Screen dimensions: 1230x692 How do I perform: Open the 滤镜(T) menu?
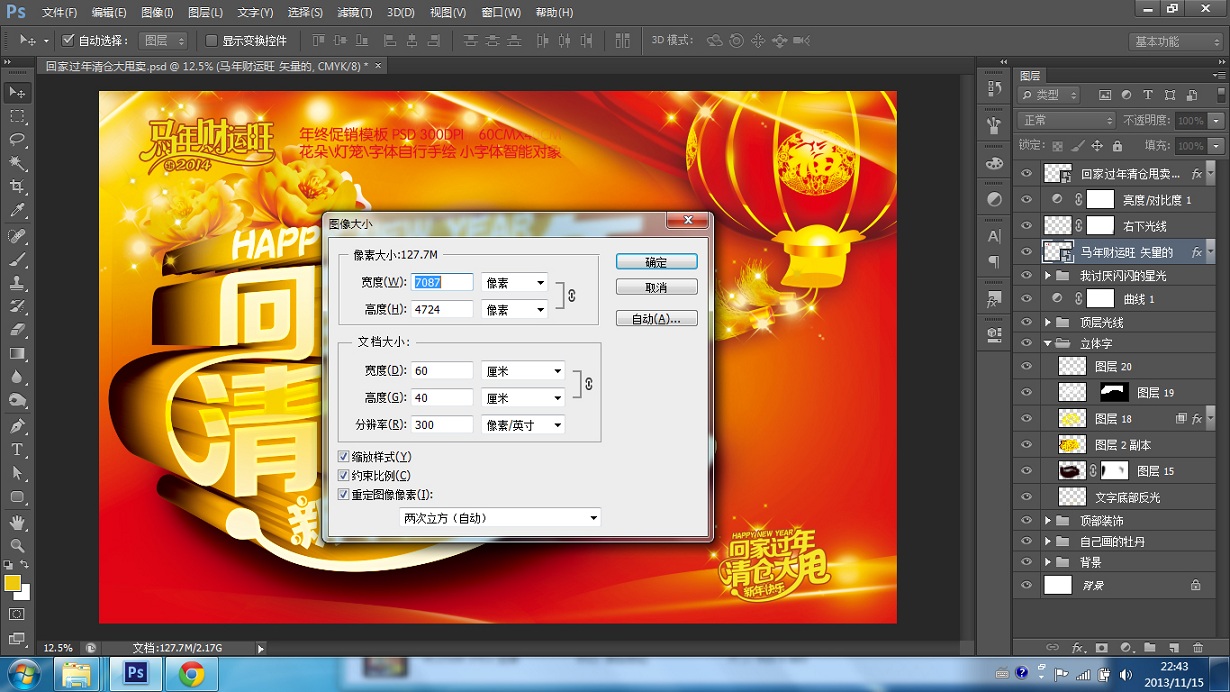click(354, 13)
